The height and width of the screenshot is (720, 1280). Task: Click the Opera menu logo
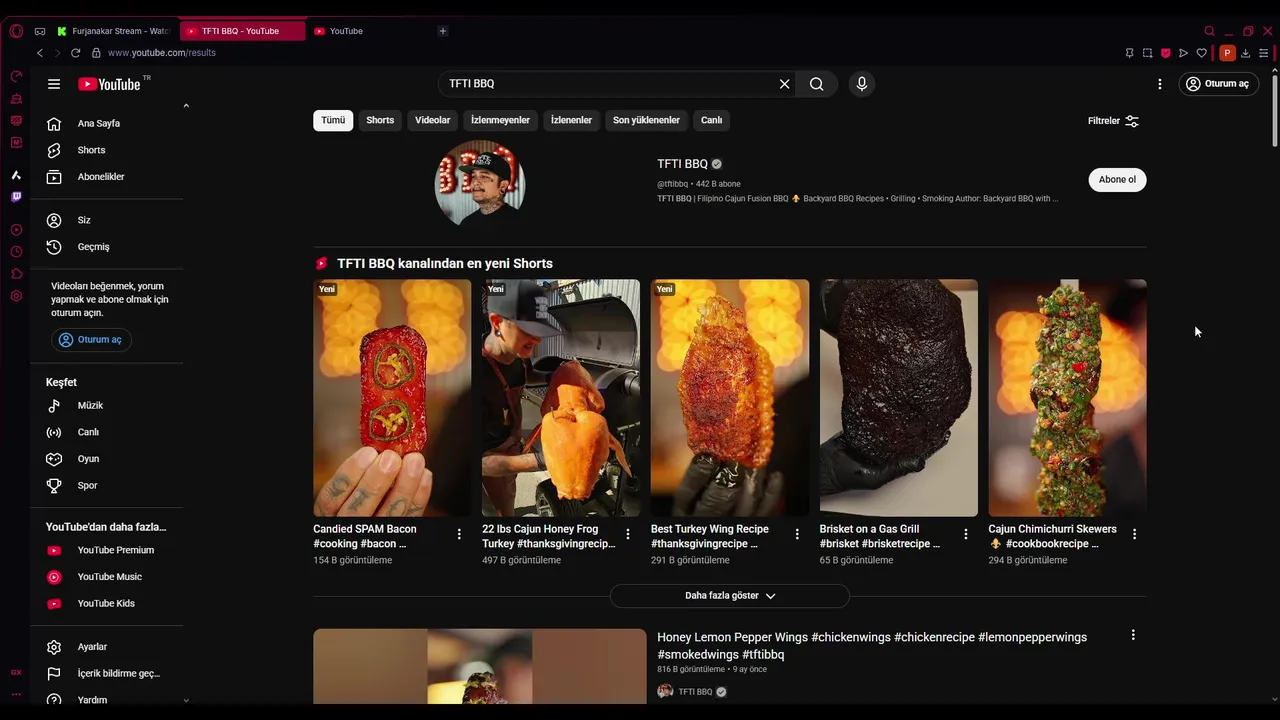coord(16,31)
